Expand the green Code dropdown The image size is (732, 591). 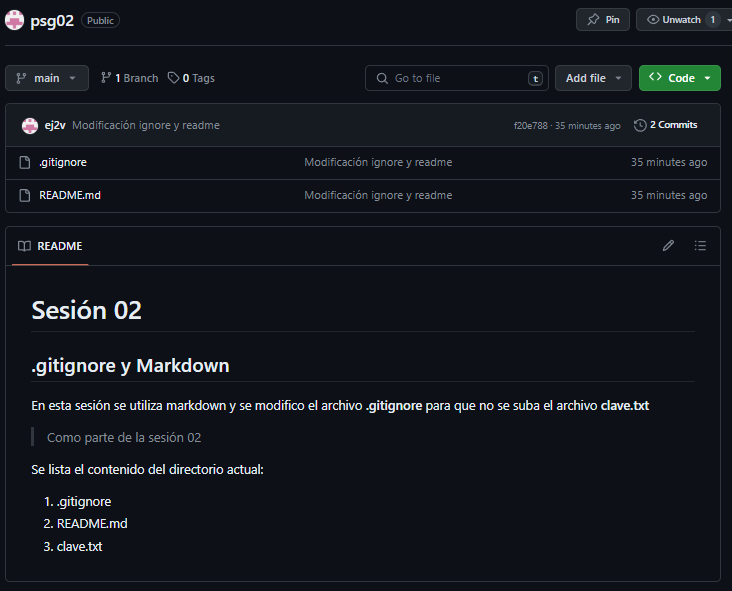[x=679, y=78]
